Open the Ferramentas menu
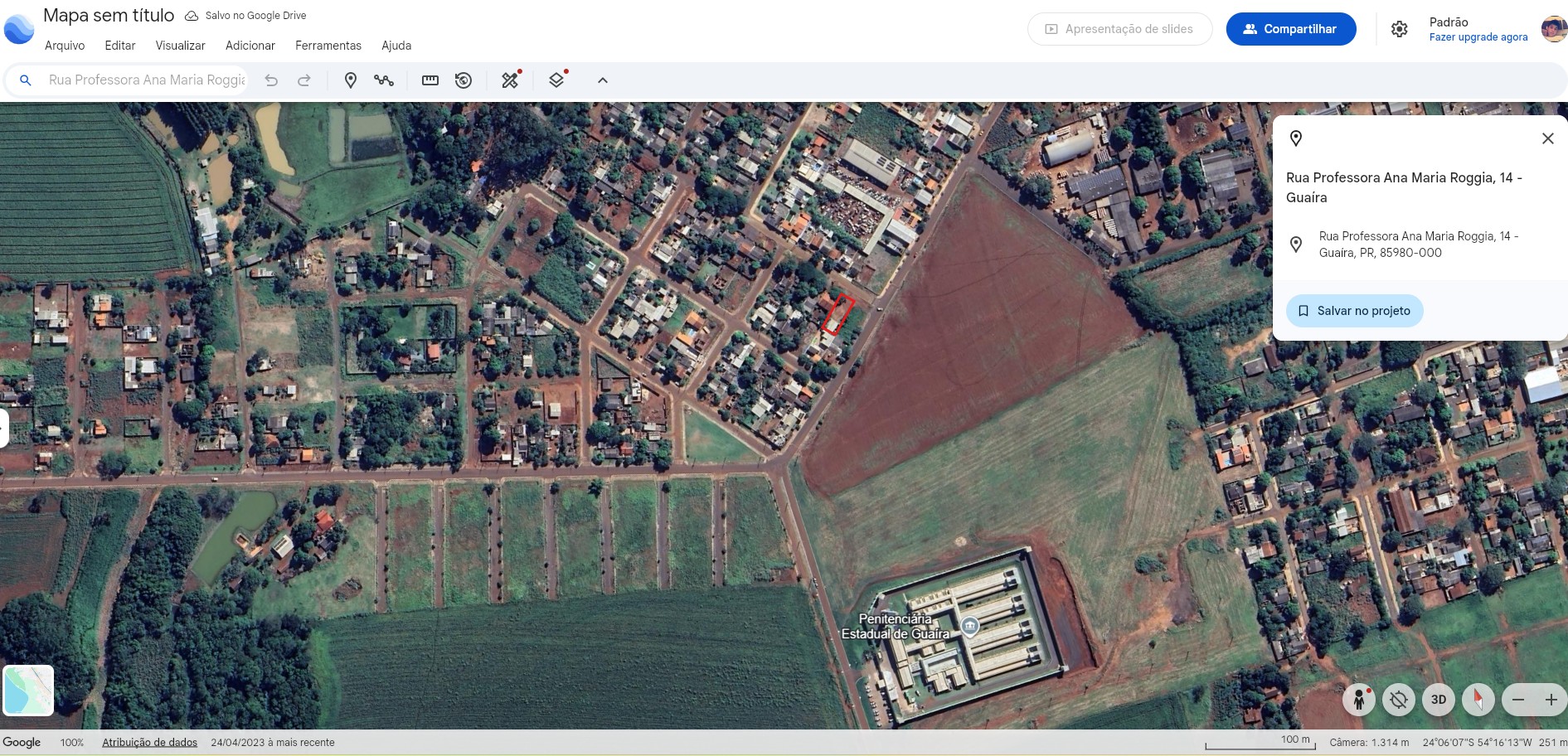This screenshot has width=1568, height=756. [328, 46]
